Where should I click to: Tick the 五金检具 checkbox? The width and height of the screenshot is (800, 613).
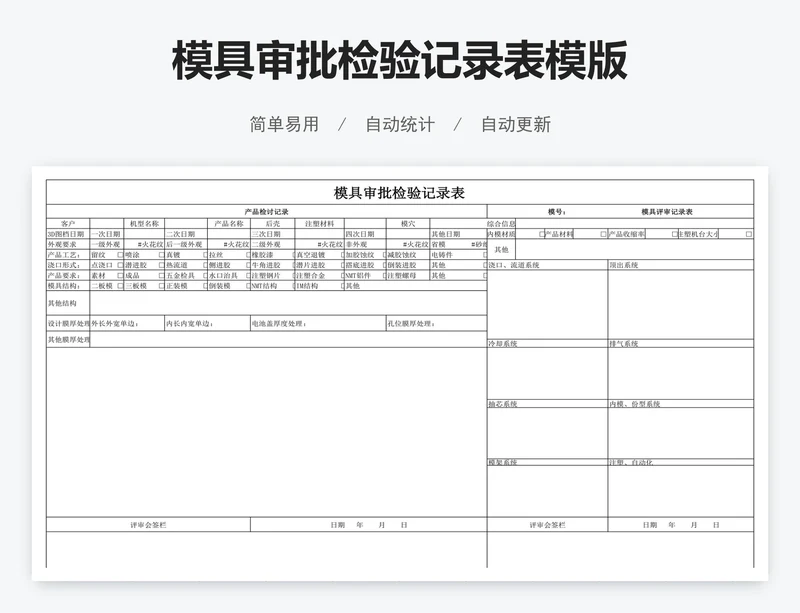[x=205, y=275]
